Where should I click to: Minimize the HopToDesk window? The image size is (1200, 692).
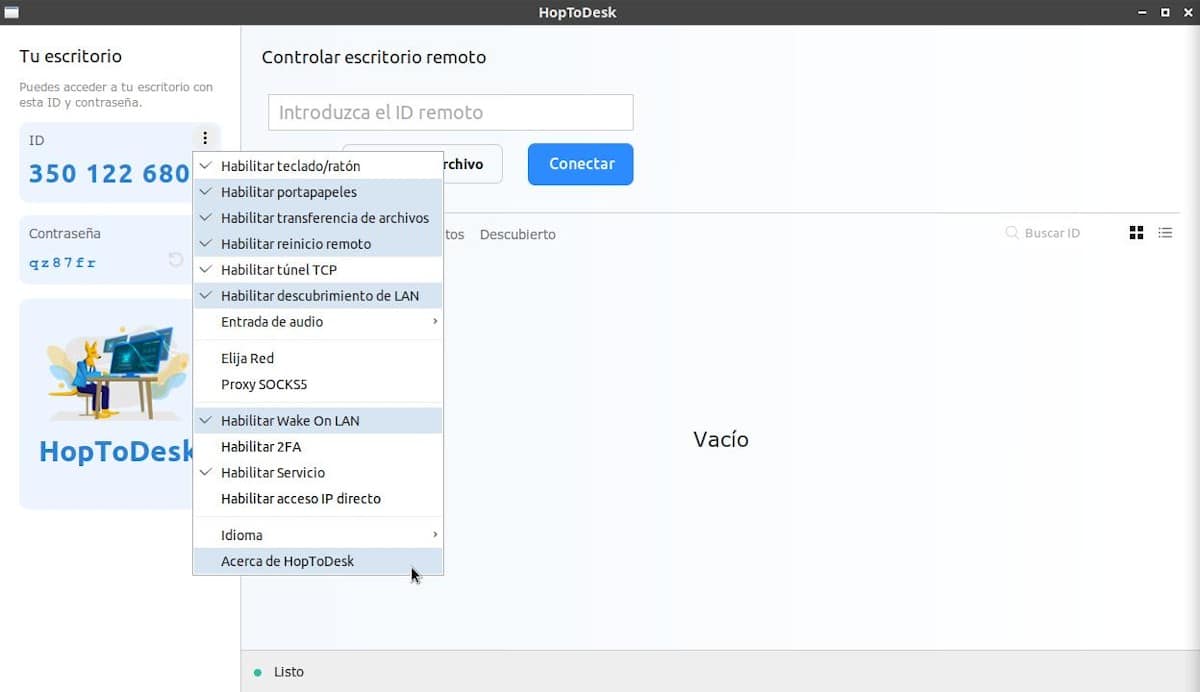1142,12
